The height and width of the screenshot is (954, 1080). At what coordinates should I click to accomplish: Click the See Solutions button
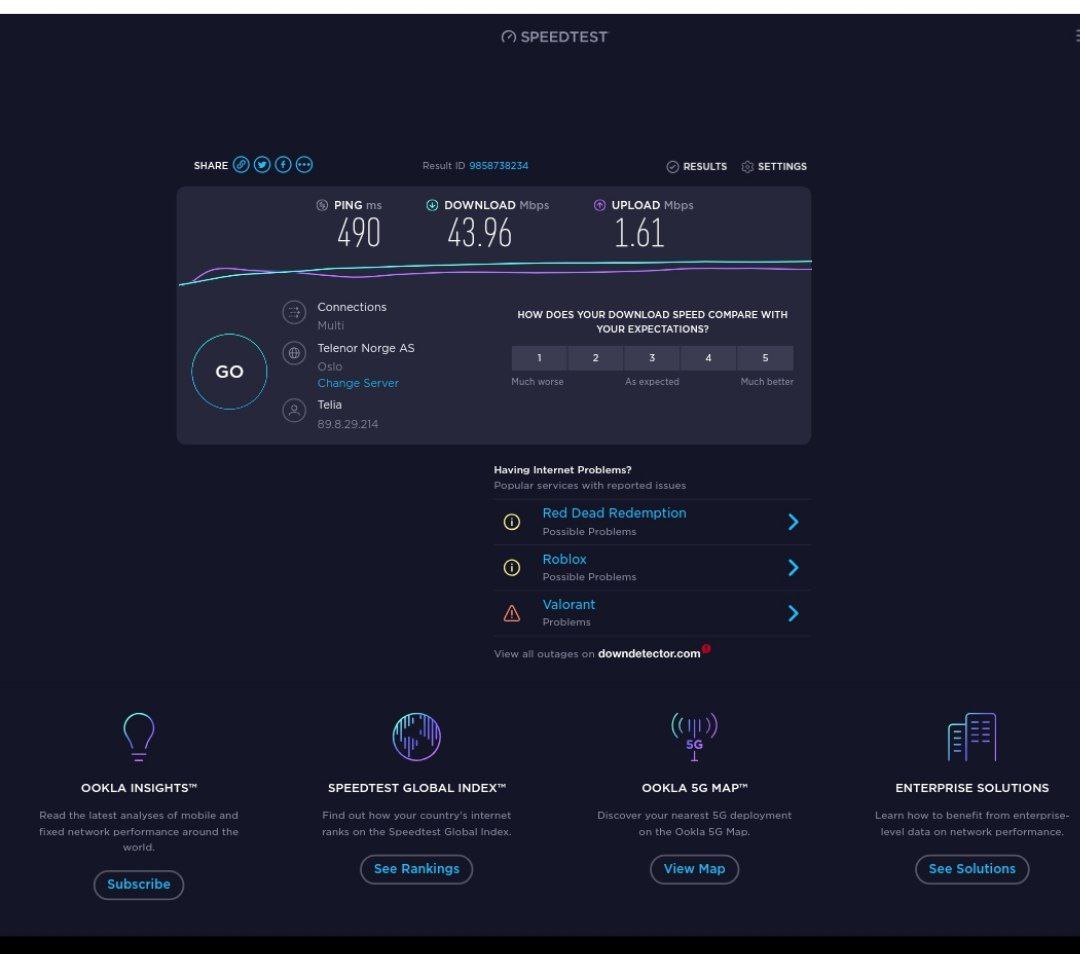[x=972, y=869]
